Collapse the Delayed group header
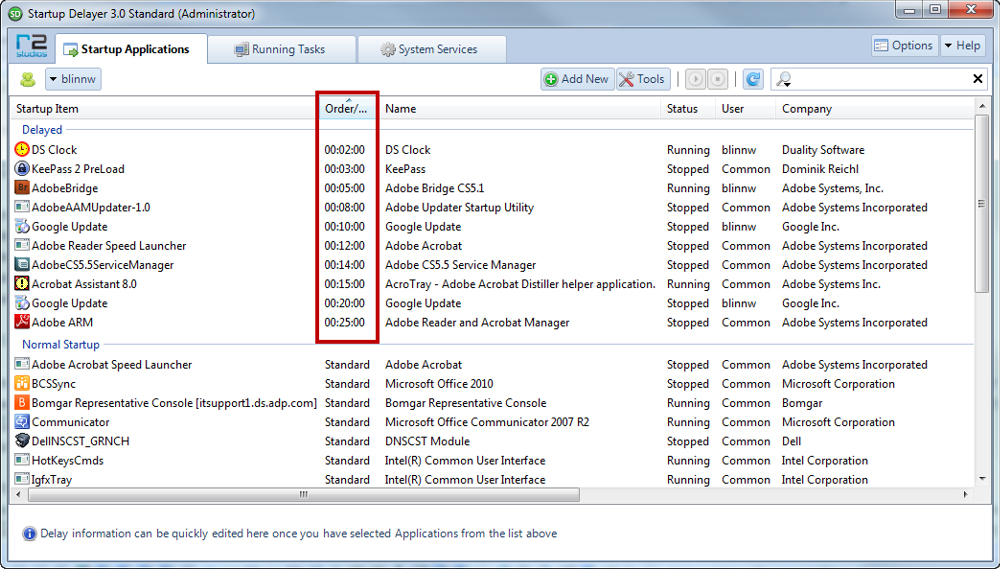 pos(42,129)
